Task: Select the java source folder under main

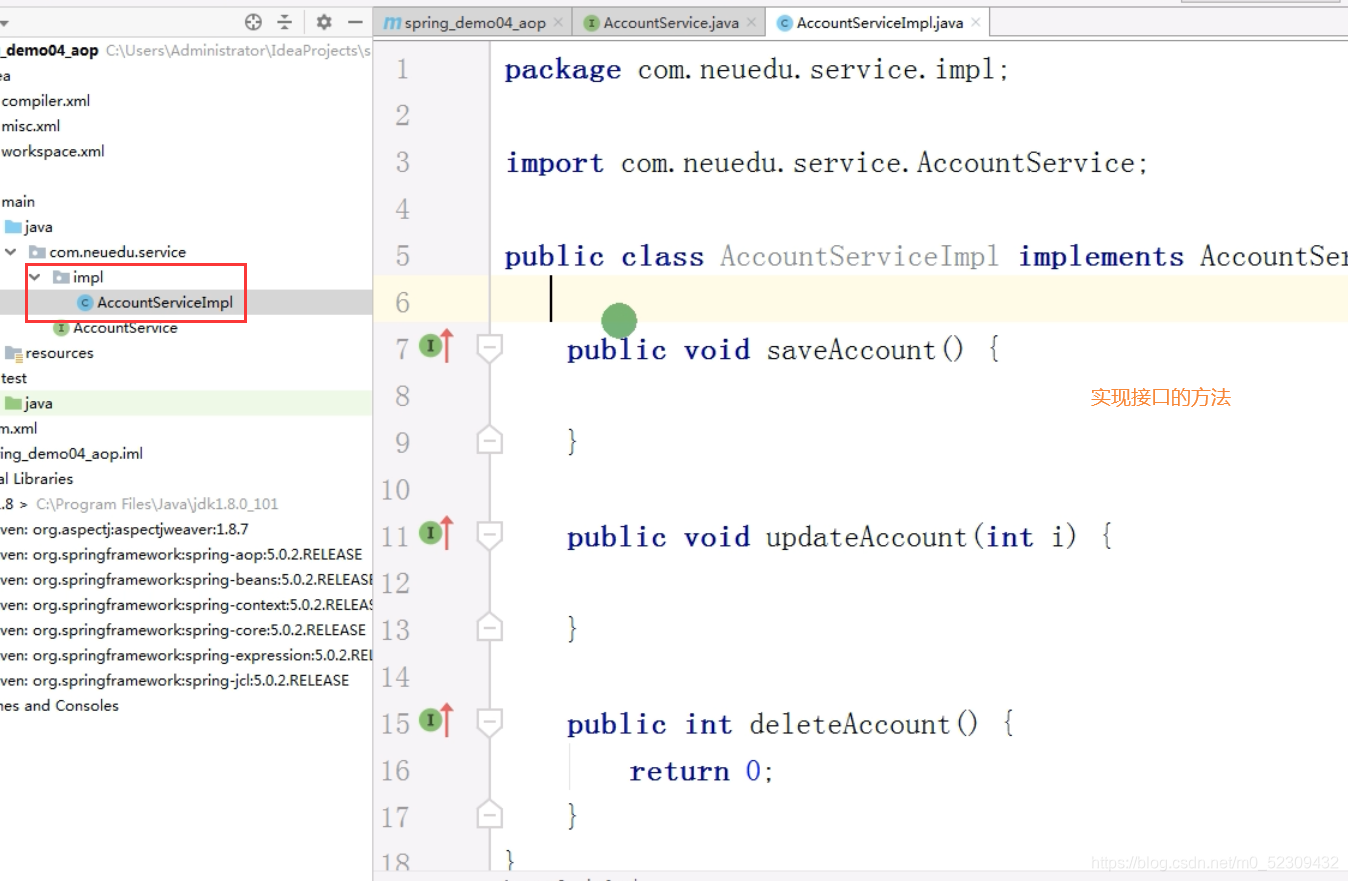Action: point(39,227)
